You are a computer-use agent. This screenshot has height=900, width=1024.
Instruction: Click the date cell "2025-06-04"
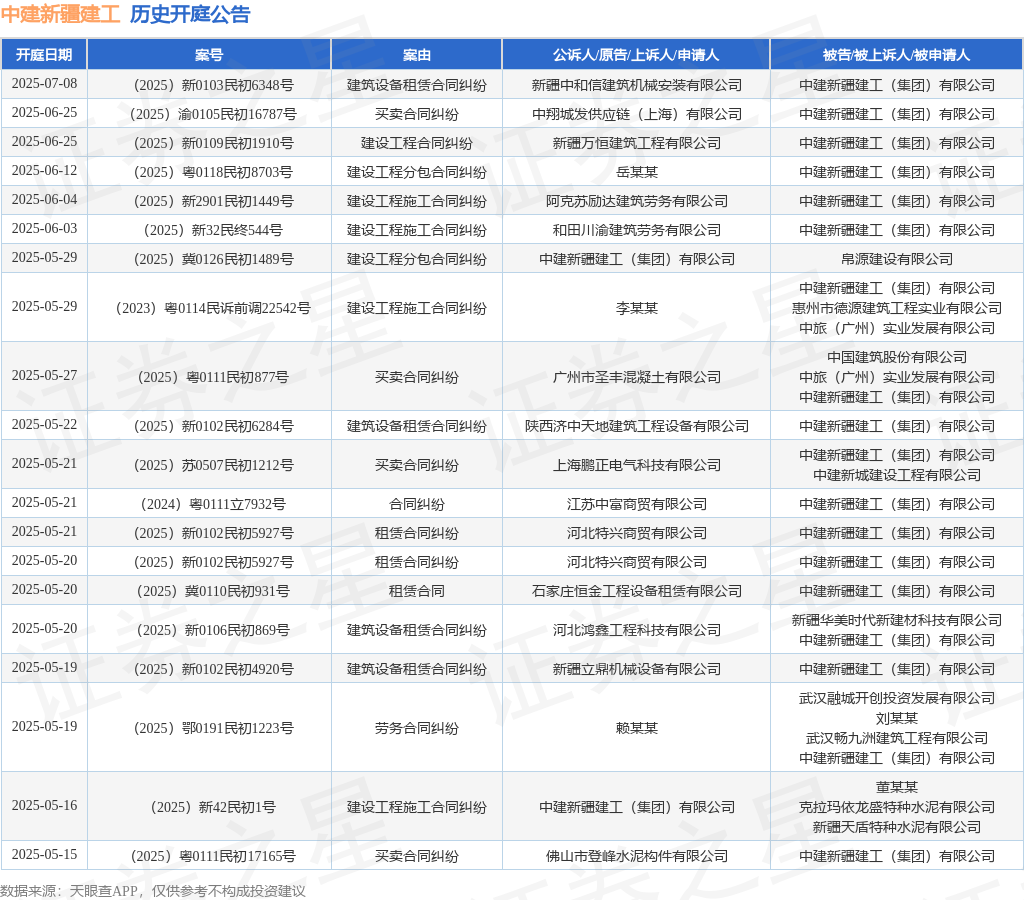[x=44, y=199]
